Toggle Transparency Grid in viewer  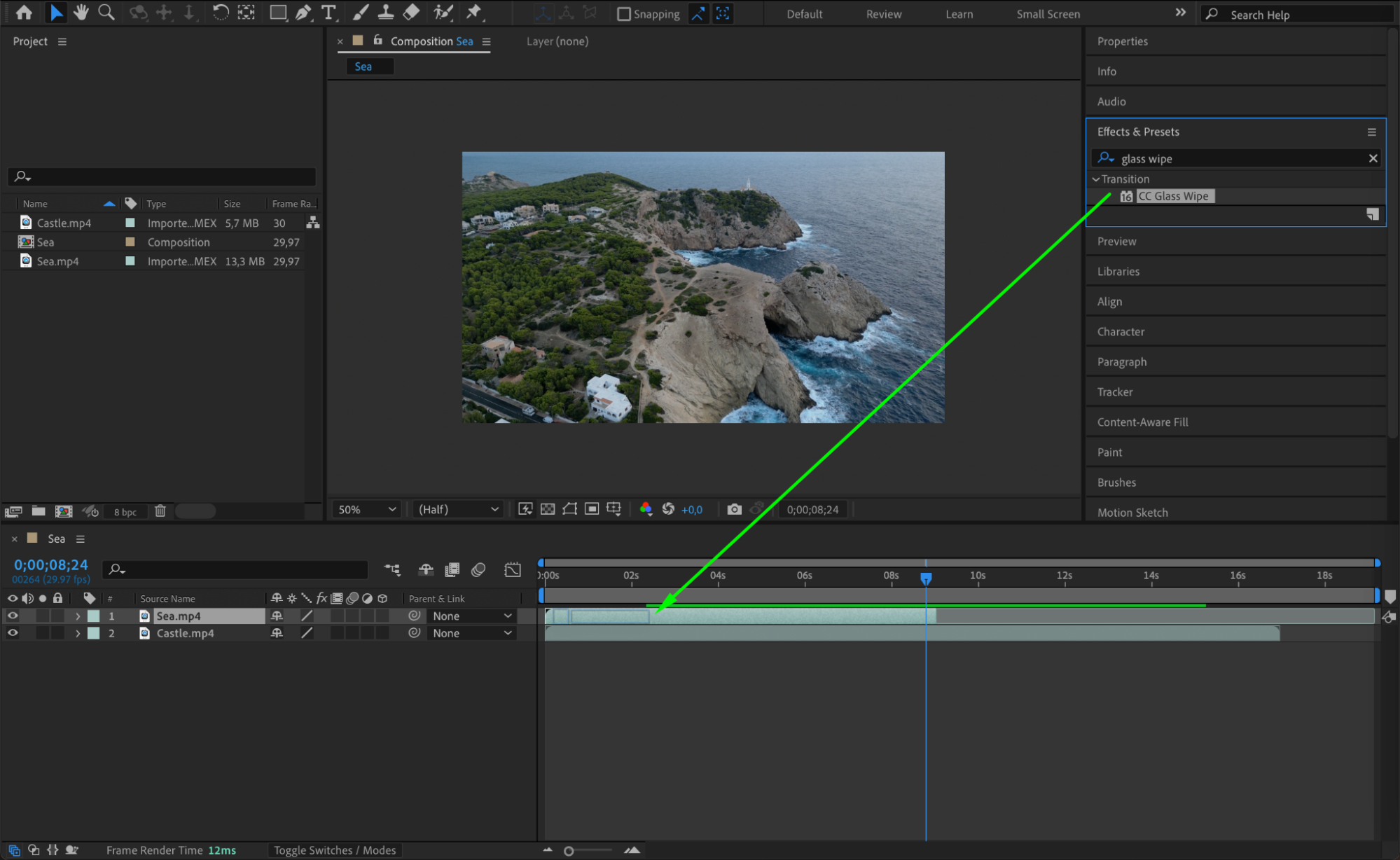point(548,509)
